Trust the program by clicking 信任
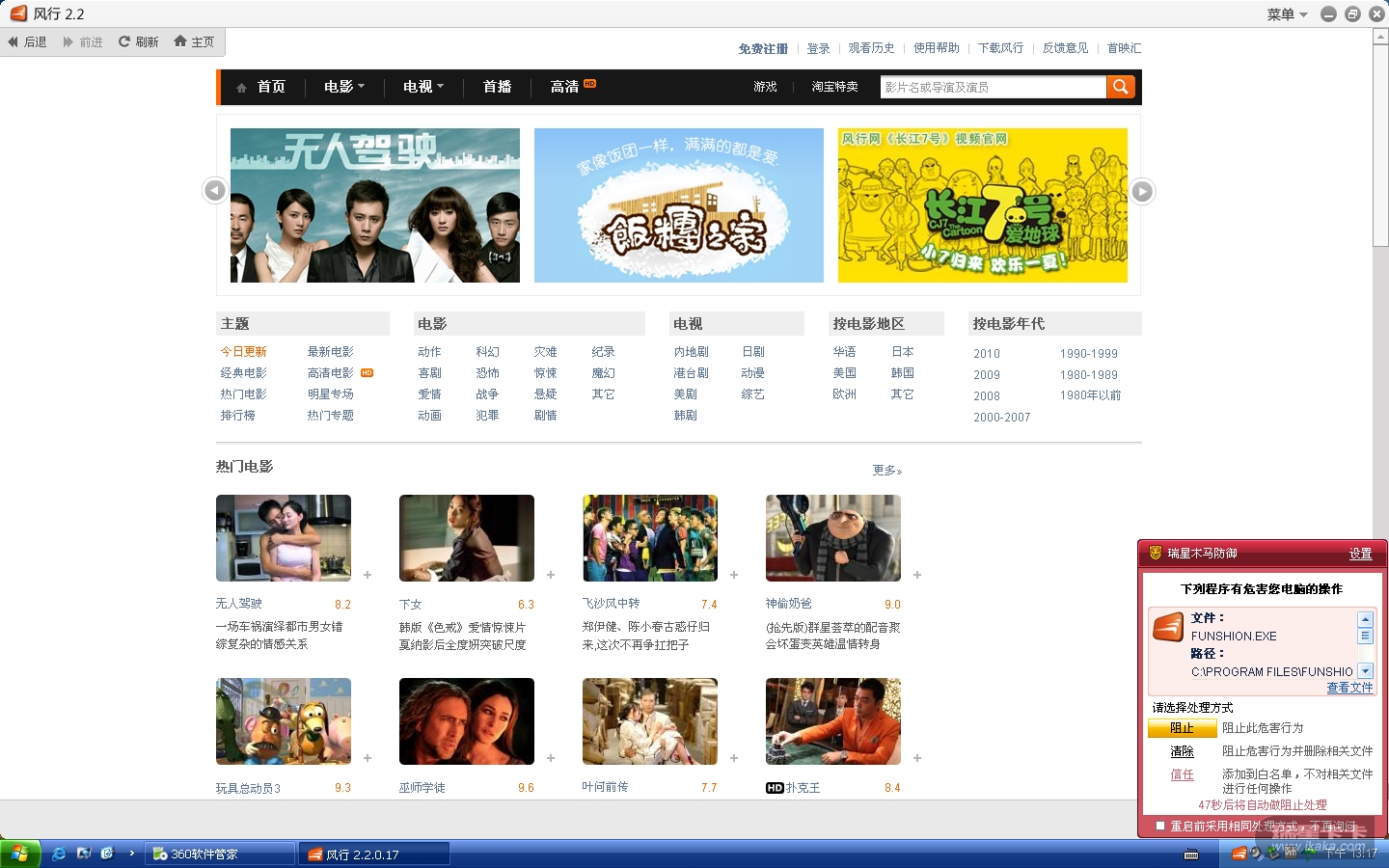The image size is (1389, 868). 1182,774
